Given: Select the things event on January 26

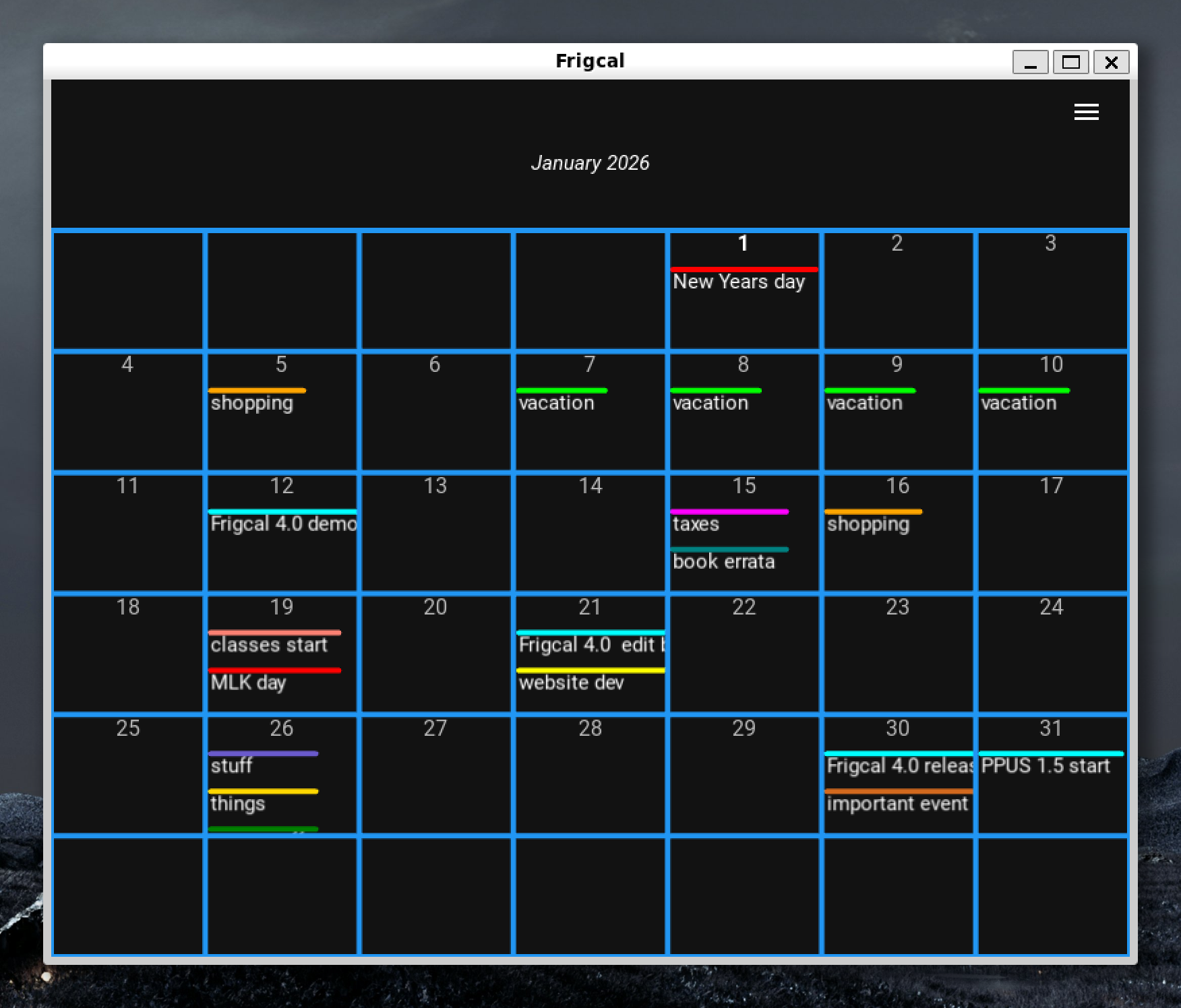Looking at the screenshot, I should click(238, 804).
